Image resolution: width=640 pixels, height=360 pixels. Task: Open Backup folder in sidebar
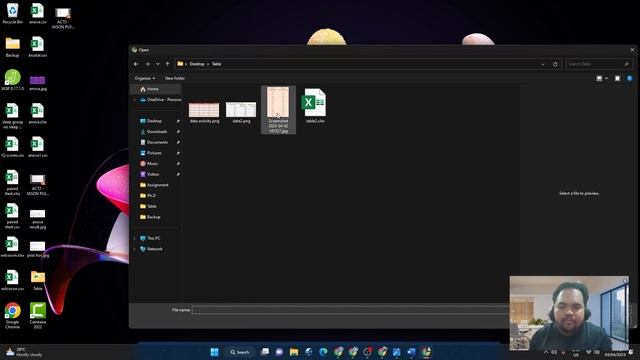click(x=153, y=217)
